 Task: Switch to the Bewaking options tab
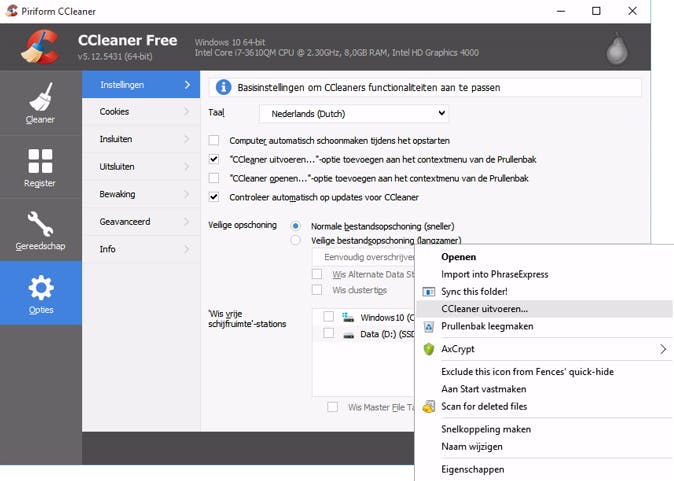141,194
